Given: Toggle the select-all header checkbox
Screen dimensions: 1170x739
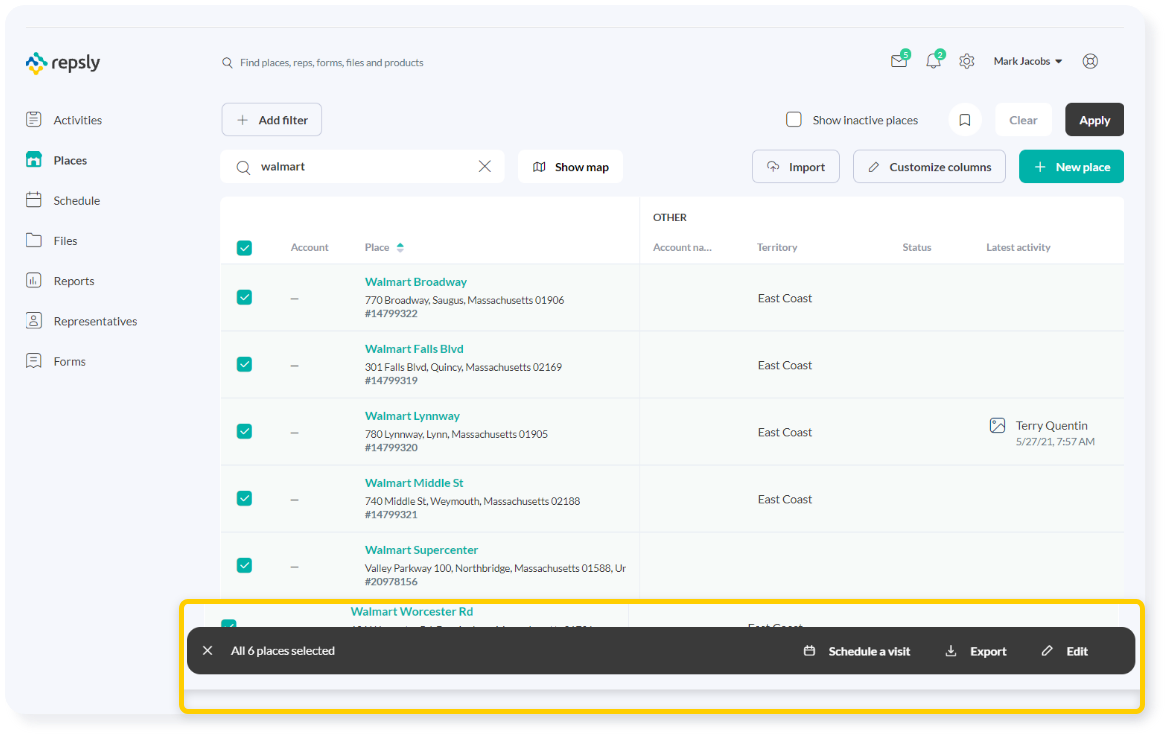Looking at the screenshot, I should [244, 248].
